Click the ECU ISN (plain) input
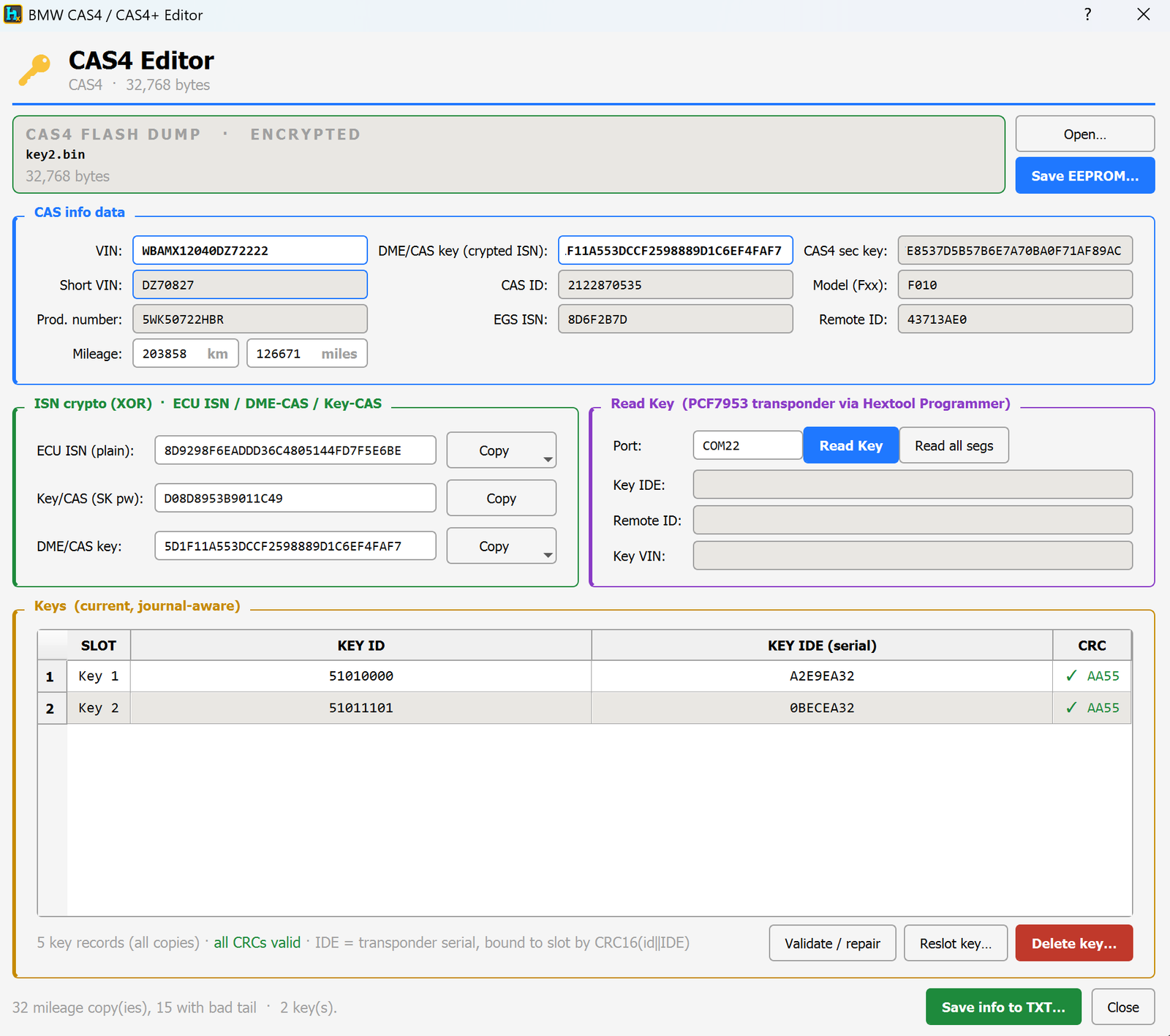Image resolution: width=1170 pixels, height=1036 pixels. (295, 450)
